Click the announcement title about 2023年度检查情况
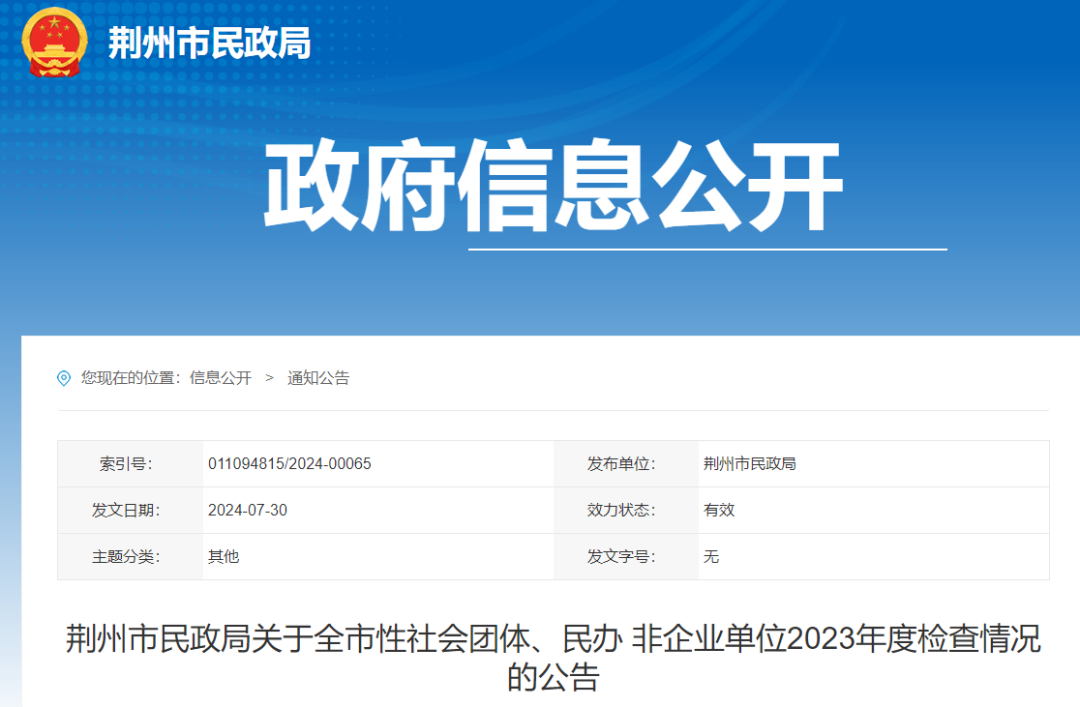This screenshot has width=1080, height=707. click(x=553, y=657)
